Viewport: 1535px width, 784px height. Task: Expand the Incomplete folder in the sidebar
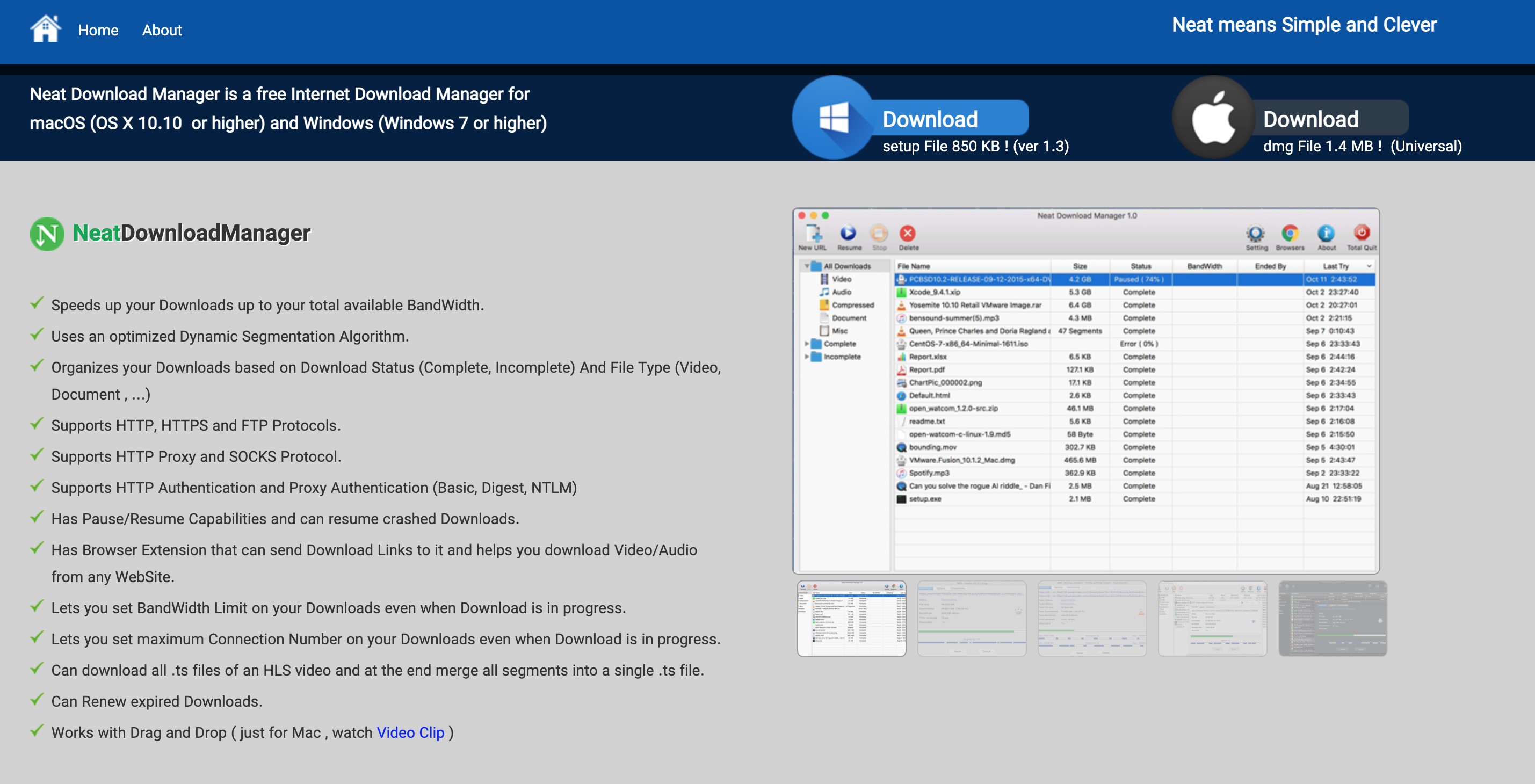806,356
